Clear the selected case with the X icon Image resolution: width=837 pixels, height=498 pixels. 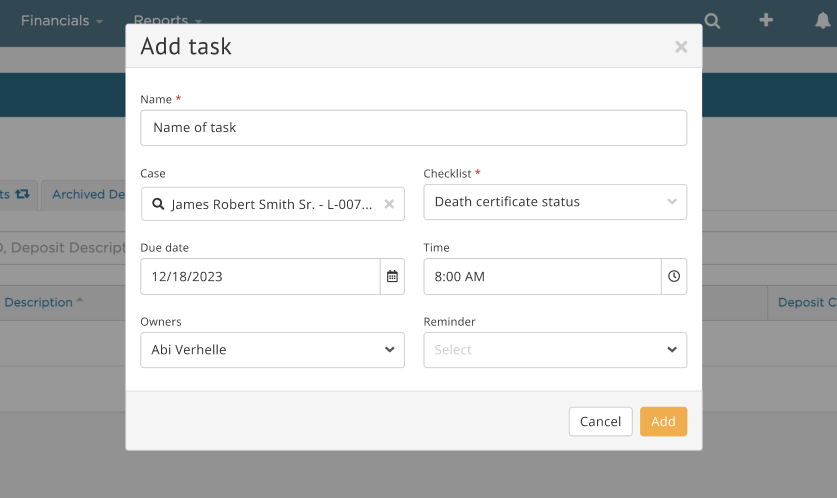coord(390,204)
